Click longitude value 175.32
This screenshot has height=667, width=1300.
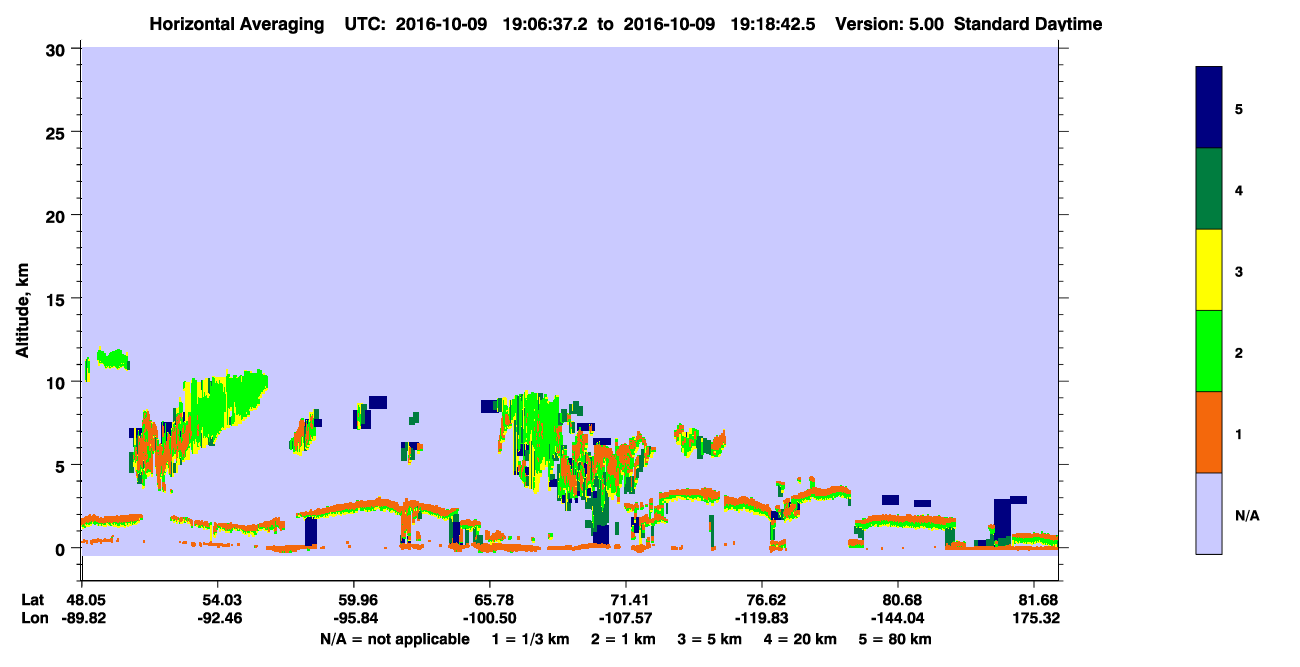(x=1037, y=618)
